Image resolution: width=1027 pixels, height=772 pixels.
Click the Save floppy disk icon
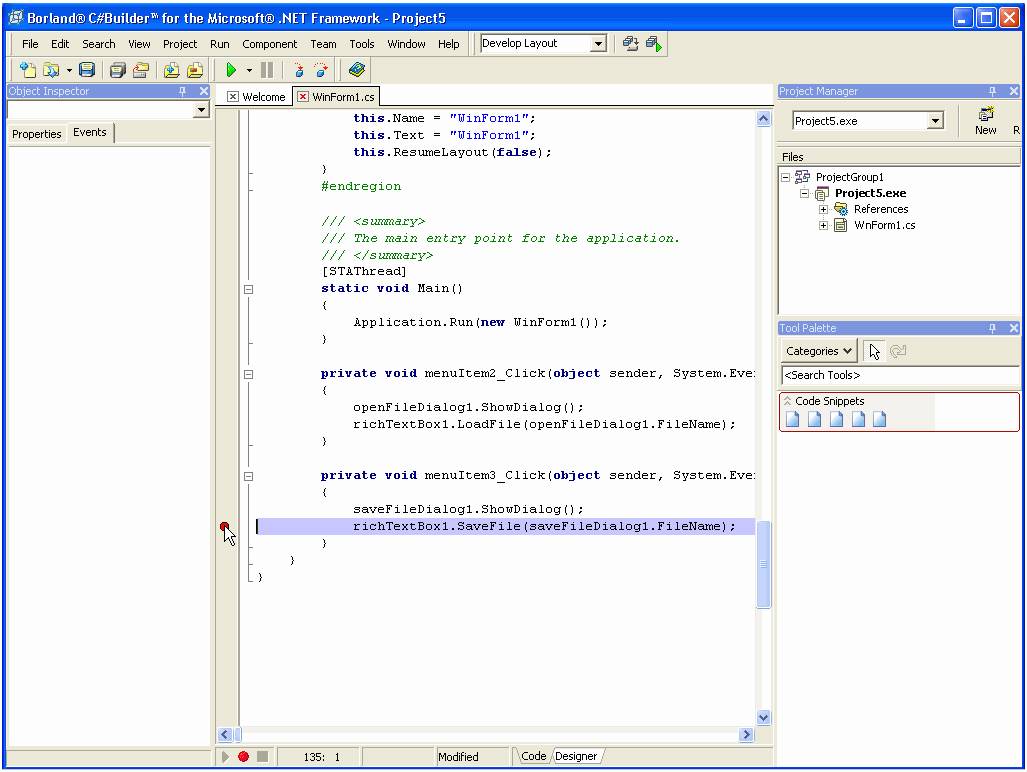[x=87, y=70]
